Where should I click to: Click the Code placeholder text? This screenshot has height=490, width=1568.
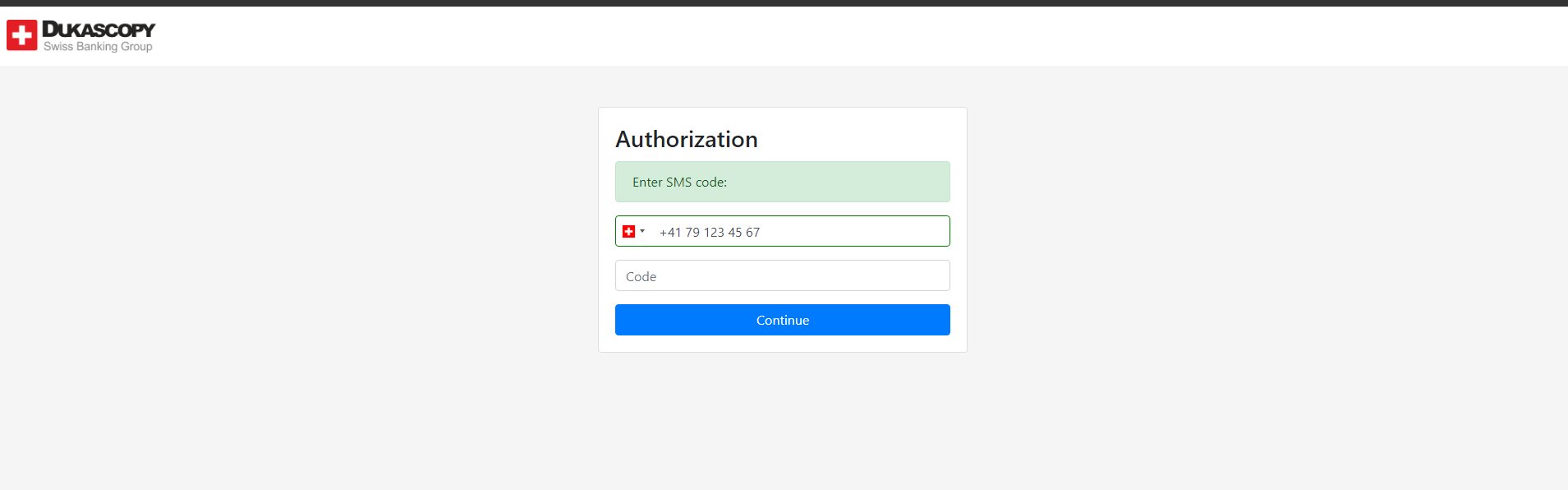click(x=641, y=277)
